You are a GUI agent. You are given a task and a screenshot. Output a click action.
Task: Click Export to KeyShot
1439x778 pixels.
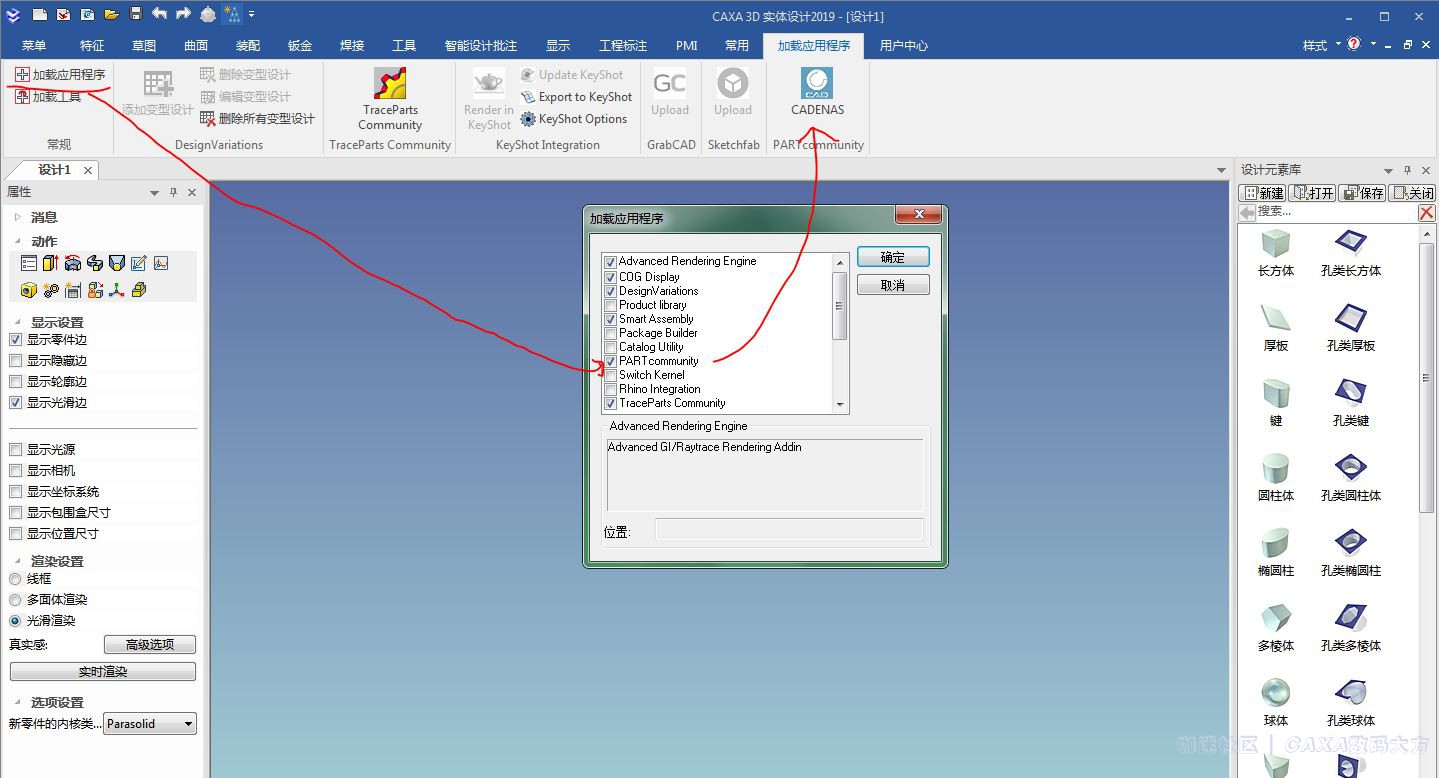point(577,97)
